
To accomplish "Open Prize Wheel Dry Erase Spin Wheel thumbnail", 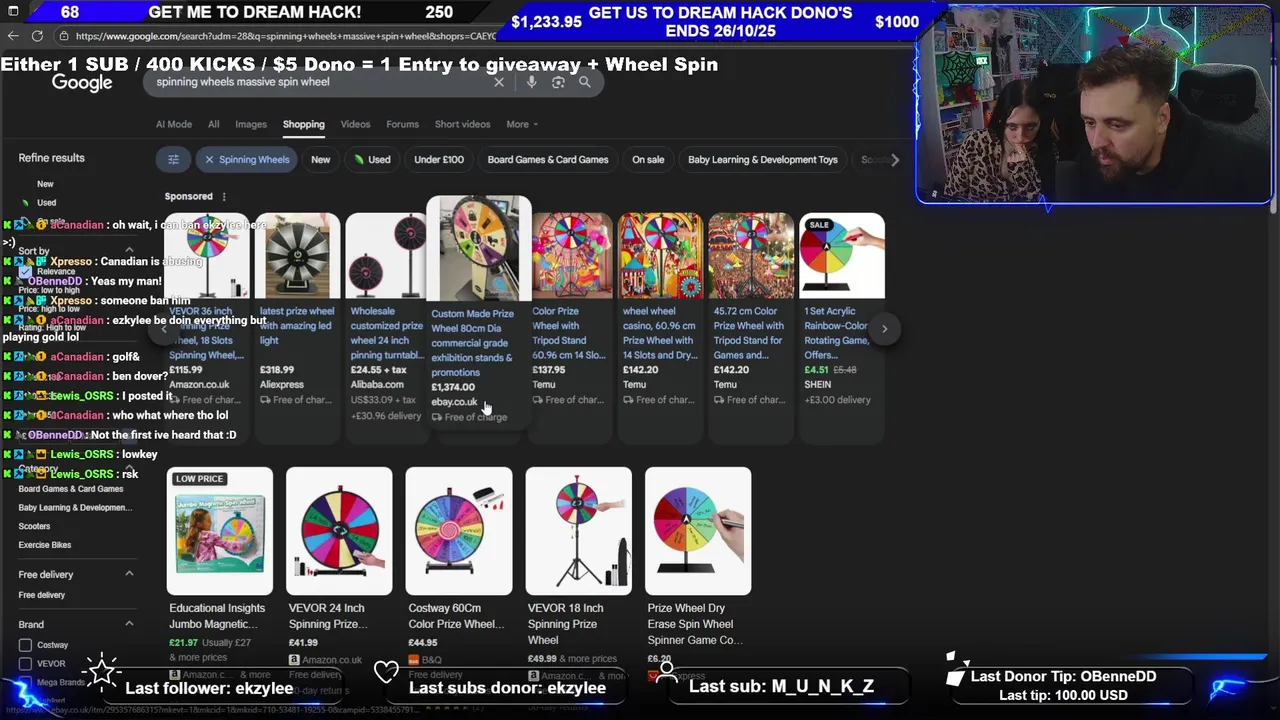I will tap(698, 531).
